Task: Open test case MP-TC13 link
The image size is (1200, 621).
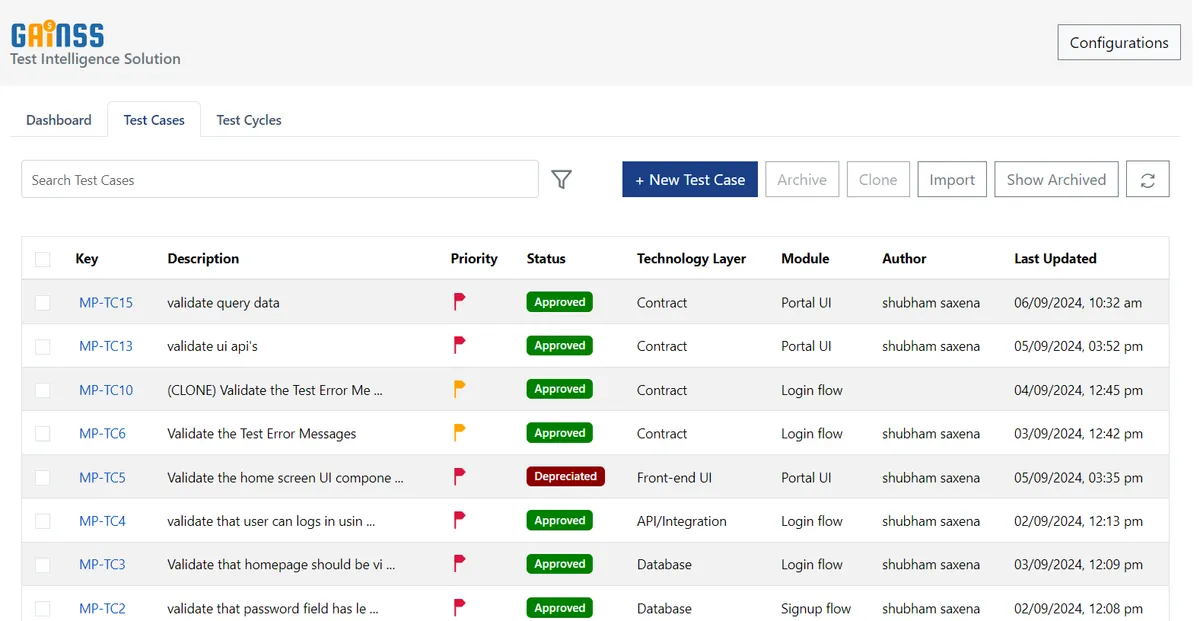Action: (106, 346)
